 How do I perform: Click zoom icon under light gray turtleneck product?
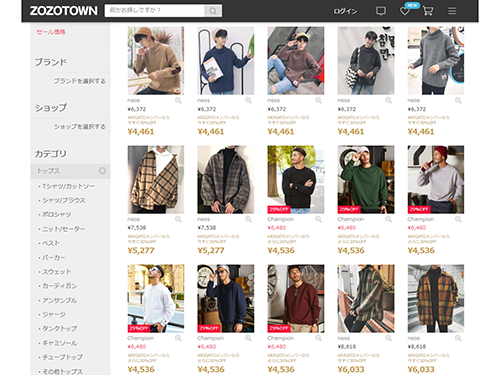pyautogui.click(x=458, y=100)
